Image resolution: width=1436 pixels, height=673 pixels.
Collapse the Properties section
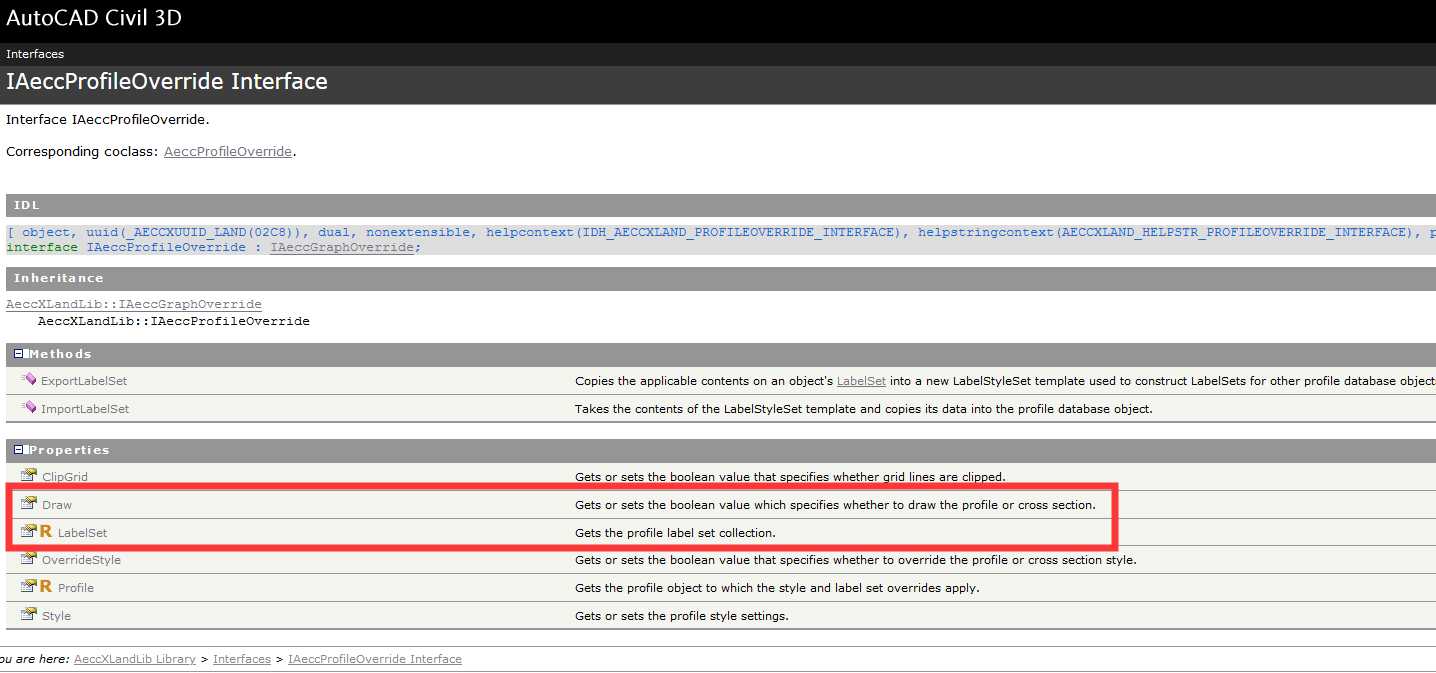coord(19,450)
